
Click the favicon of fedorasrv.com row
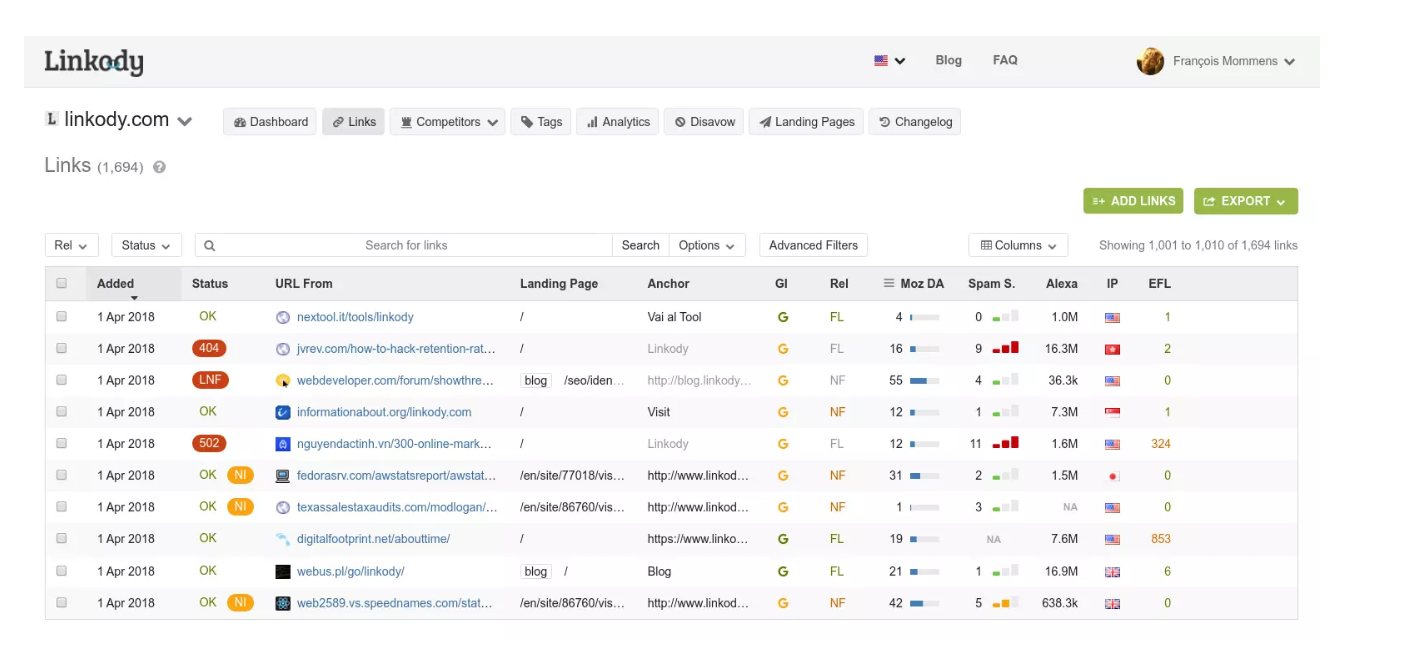pos(283,476)
